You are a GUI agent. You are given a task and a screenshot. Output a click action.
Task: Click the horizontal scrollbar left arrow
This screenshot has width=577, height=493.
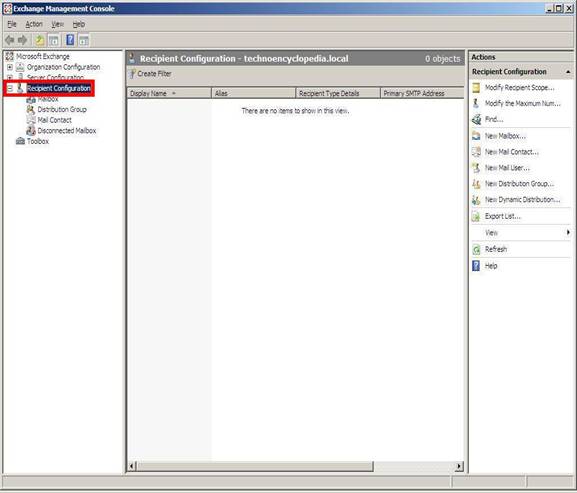click(132, 466)
